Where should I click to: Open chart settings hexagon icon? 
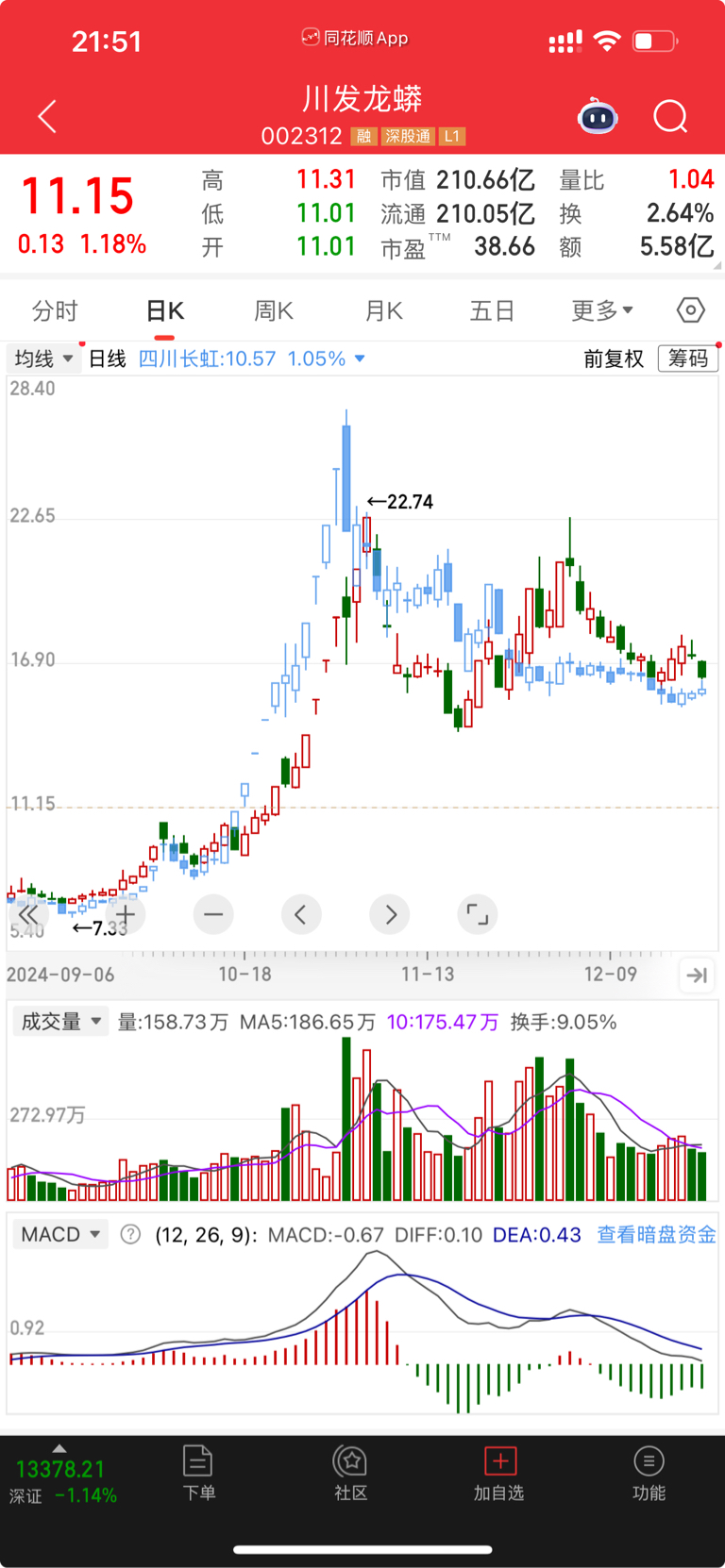click(690, 309)
